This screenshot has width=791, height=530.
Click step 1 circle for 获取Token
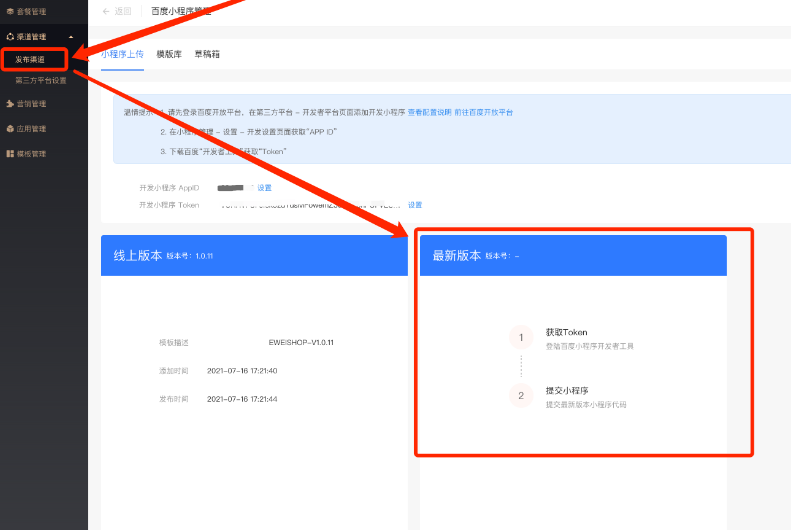521,337
